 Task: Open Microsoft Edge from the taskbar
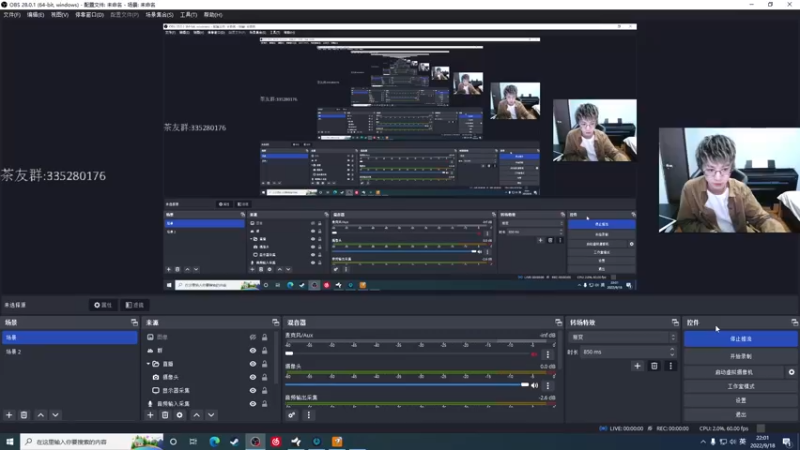click(214, 441)
